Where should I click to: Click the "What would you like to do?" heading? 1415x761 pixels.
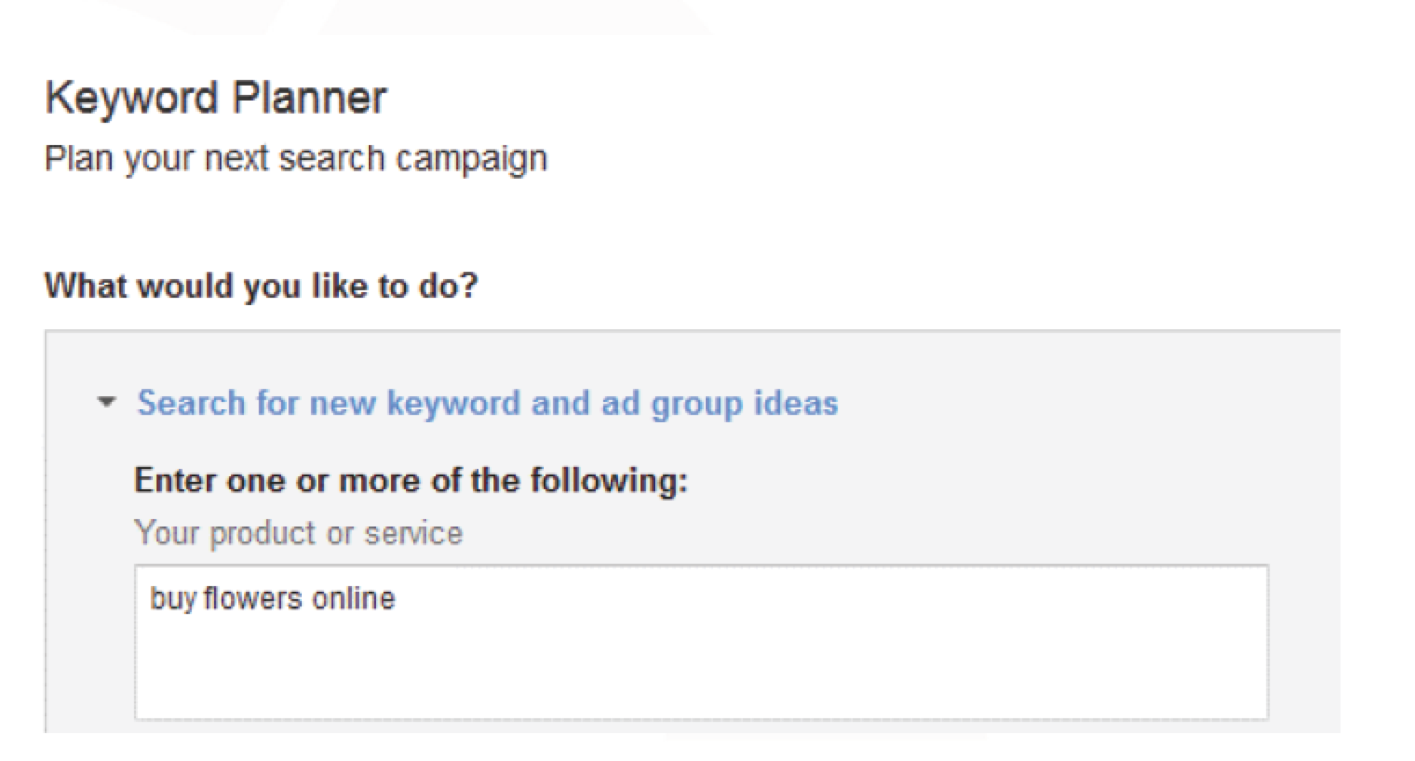[262, 287]
